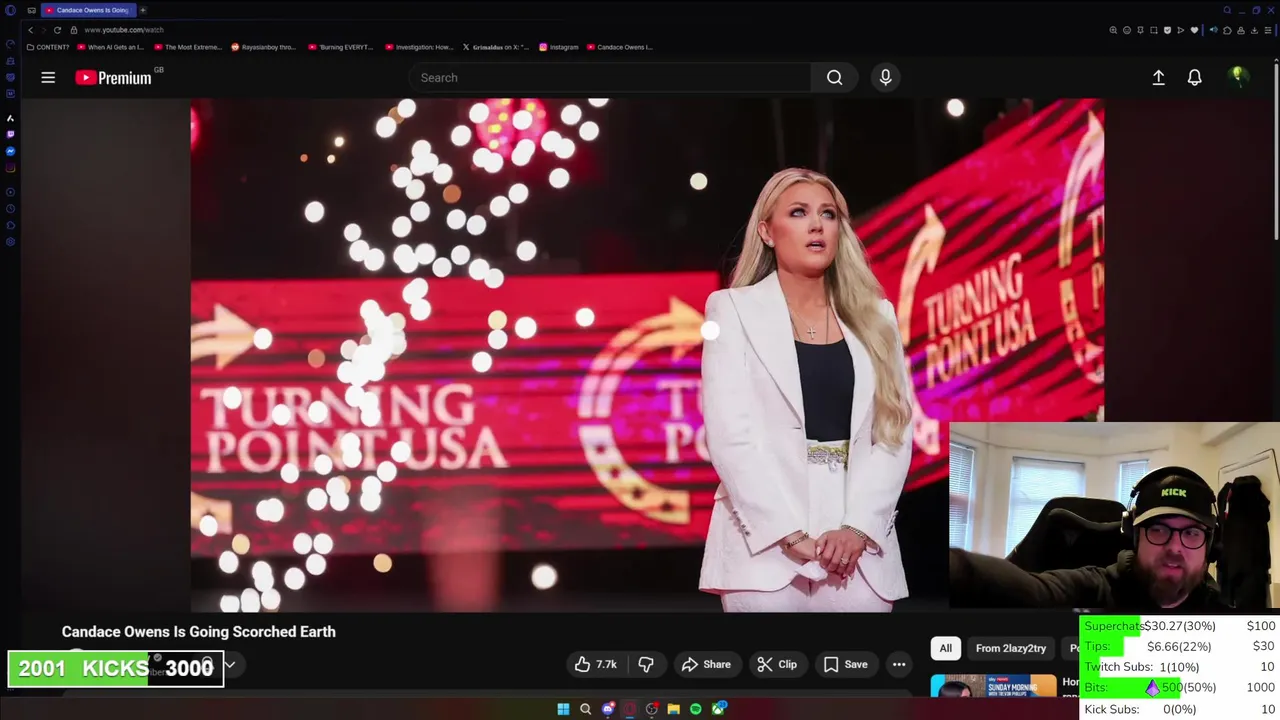Open the My Flow send arrow icon
The height and width of the screenshot is (720, 1280).
[1181, 30]
